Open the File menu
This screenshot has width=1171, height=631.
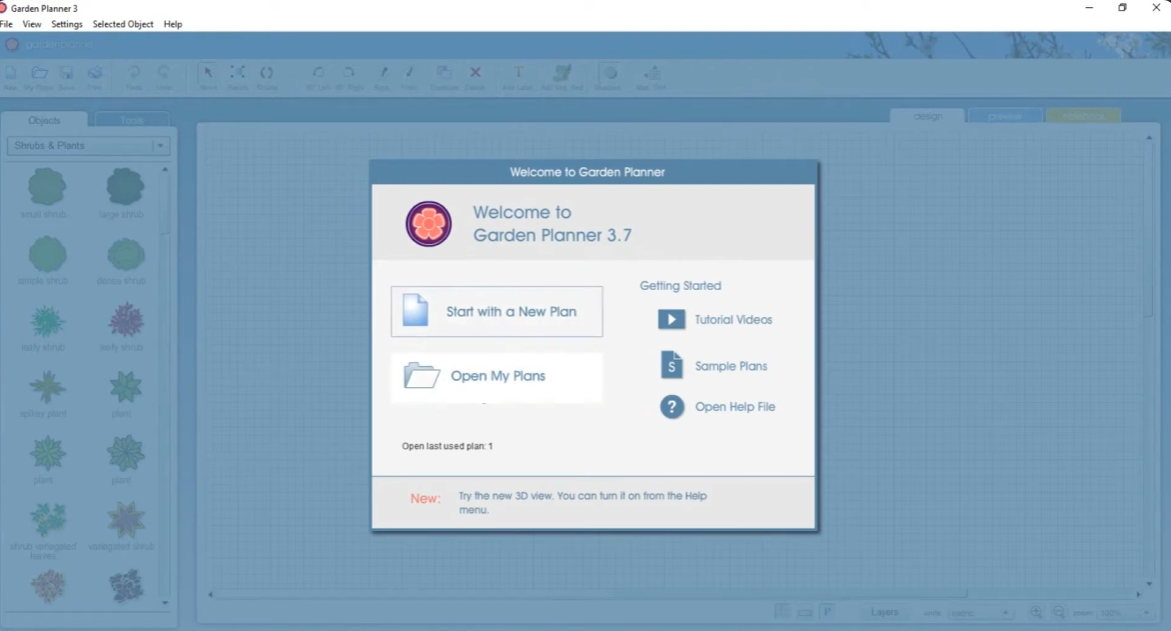click(x=6, y=24)
